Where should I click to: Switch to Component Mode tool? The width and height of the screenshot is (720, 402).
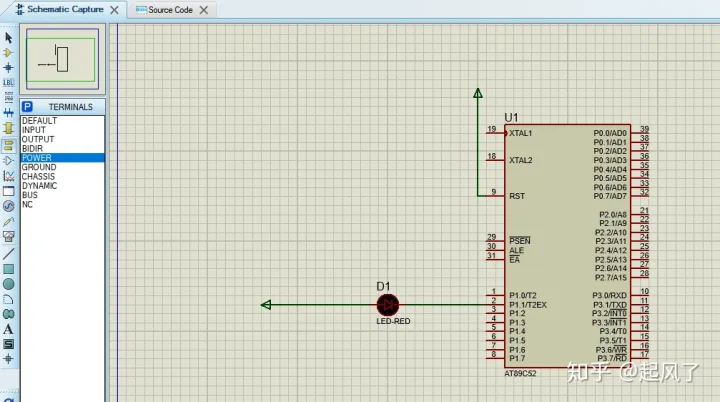coord(8,52)
